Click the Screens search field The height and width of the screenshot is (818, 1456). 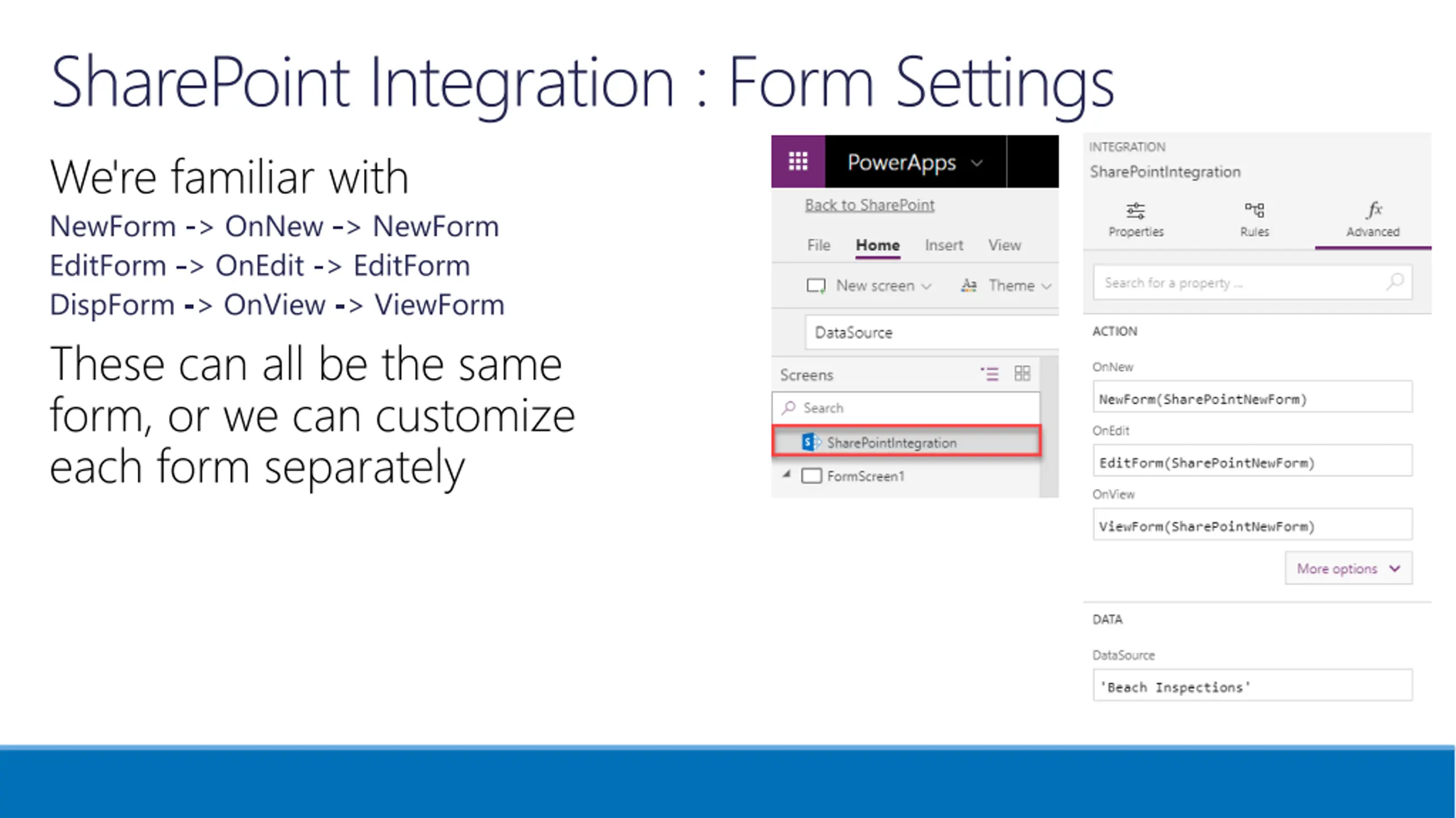906,408
